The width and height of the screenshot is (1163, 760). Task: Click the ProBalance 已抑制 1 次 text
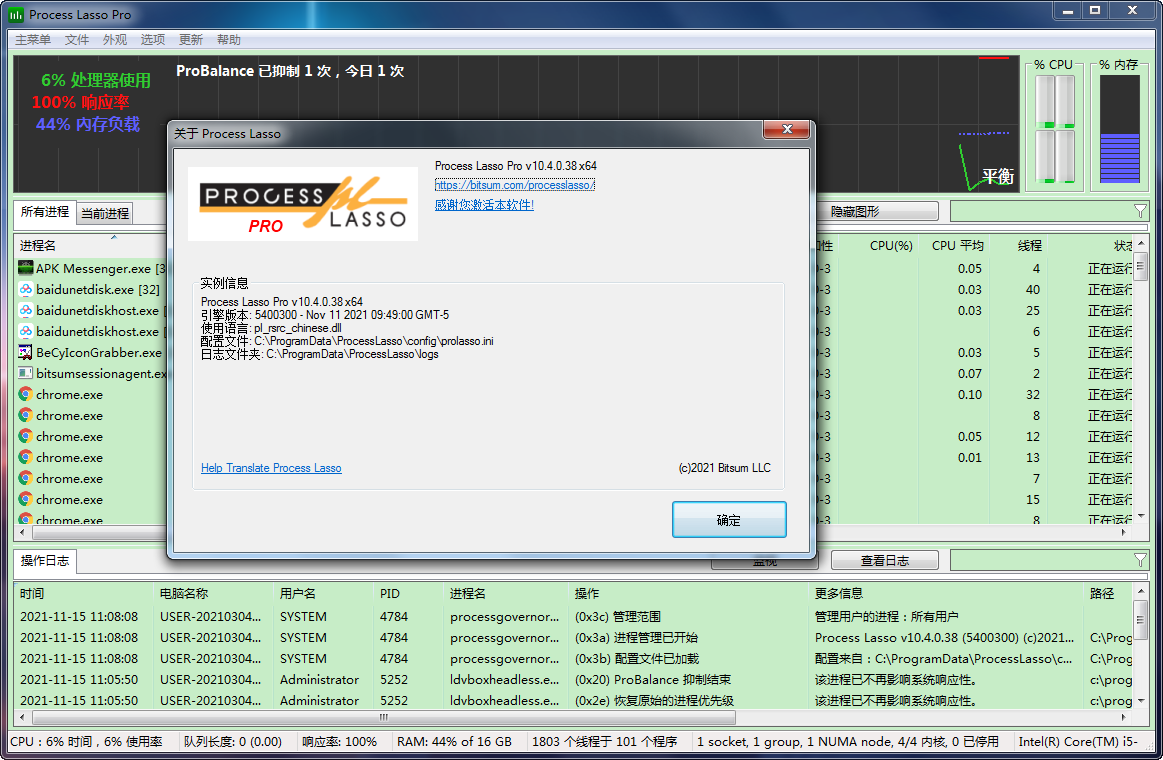(x=254, y=71)
